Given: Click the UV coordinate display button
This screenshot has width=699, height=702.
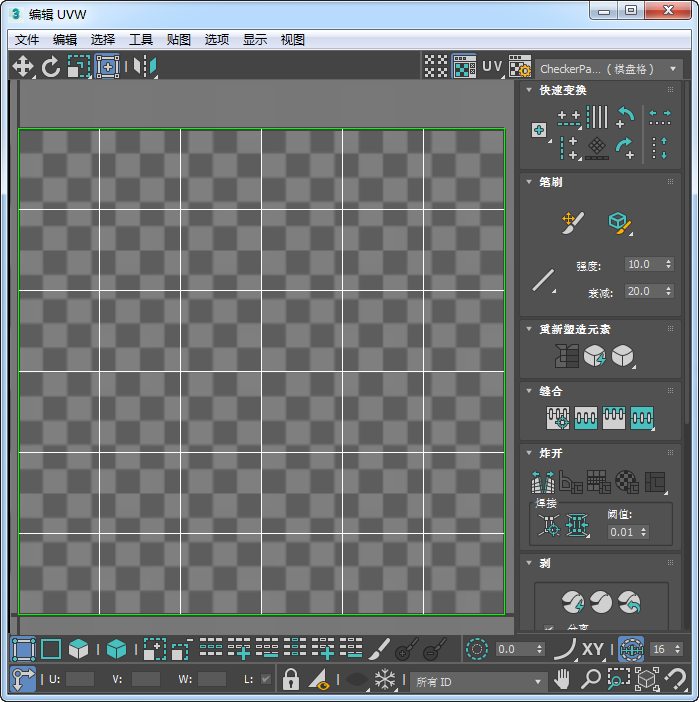Looking at the screenshot, I should 492,67.
